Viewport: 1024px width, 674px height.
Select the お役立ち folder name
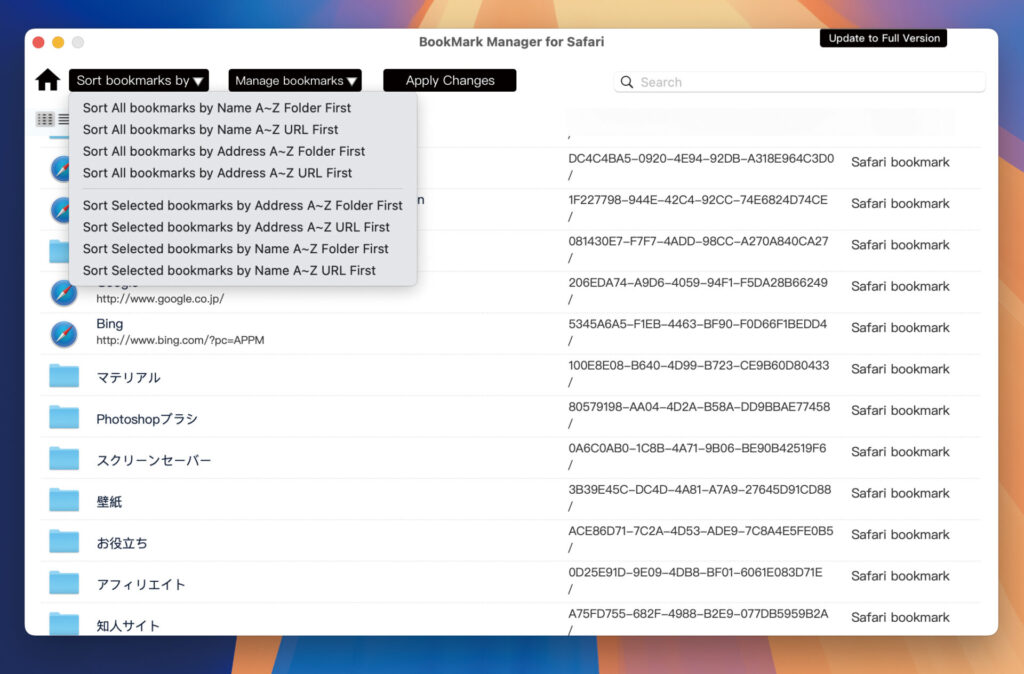coord(122,543)
